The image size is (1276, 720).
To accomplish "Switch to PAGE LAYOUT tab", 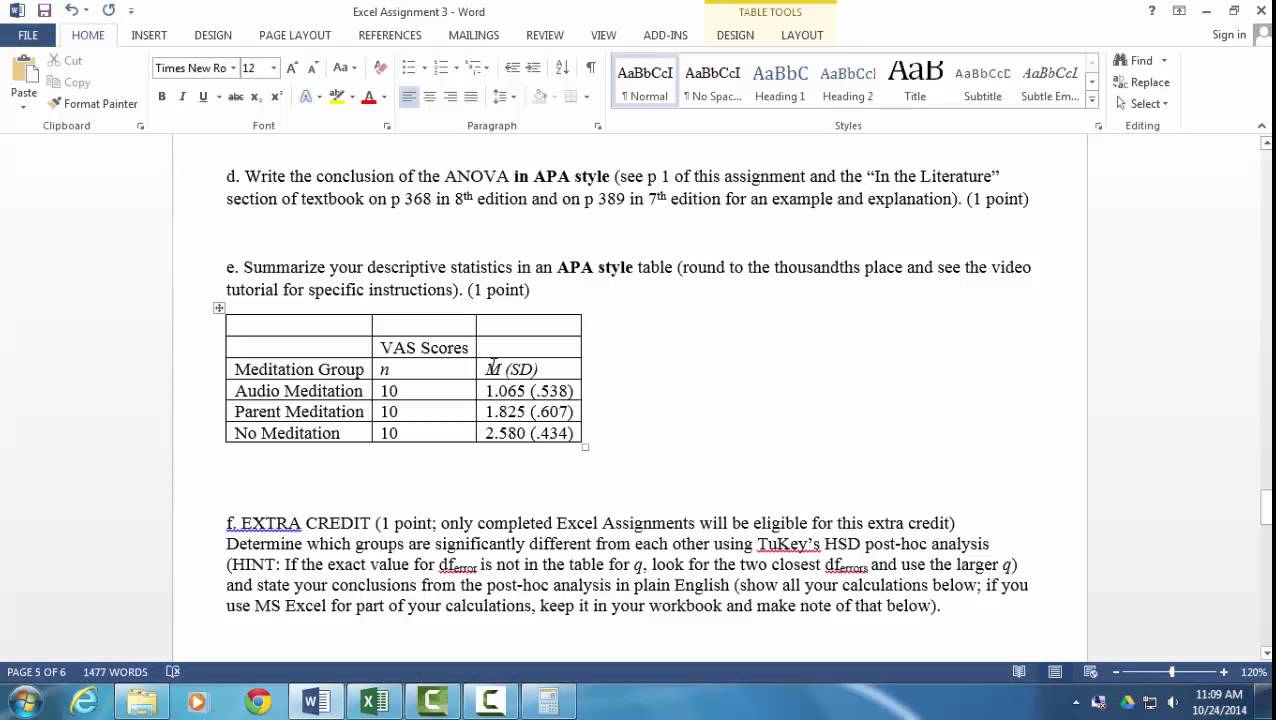I will coord(295,35).
